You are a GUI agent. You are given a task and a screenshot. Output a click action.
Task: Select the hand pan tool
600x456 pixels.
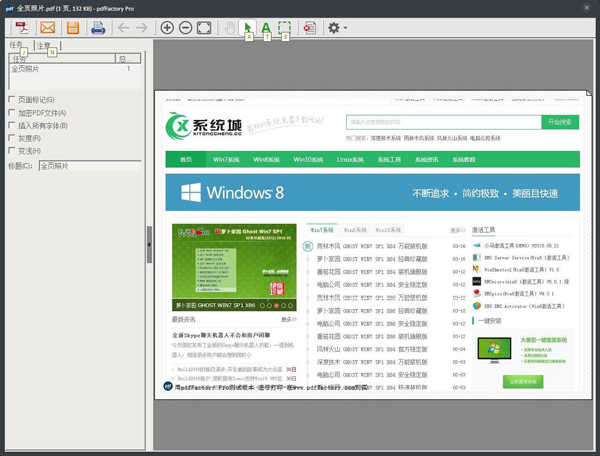tap(230, 28)
